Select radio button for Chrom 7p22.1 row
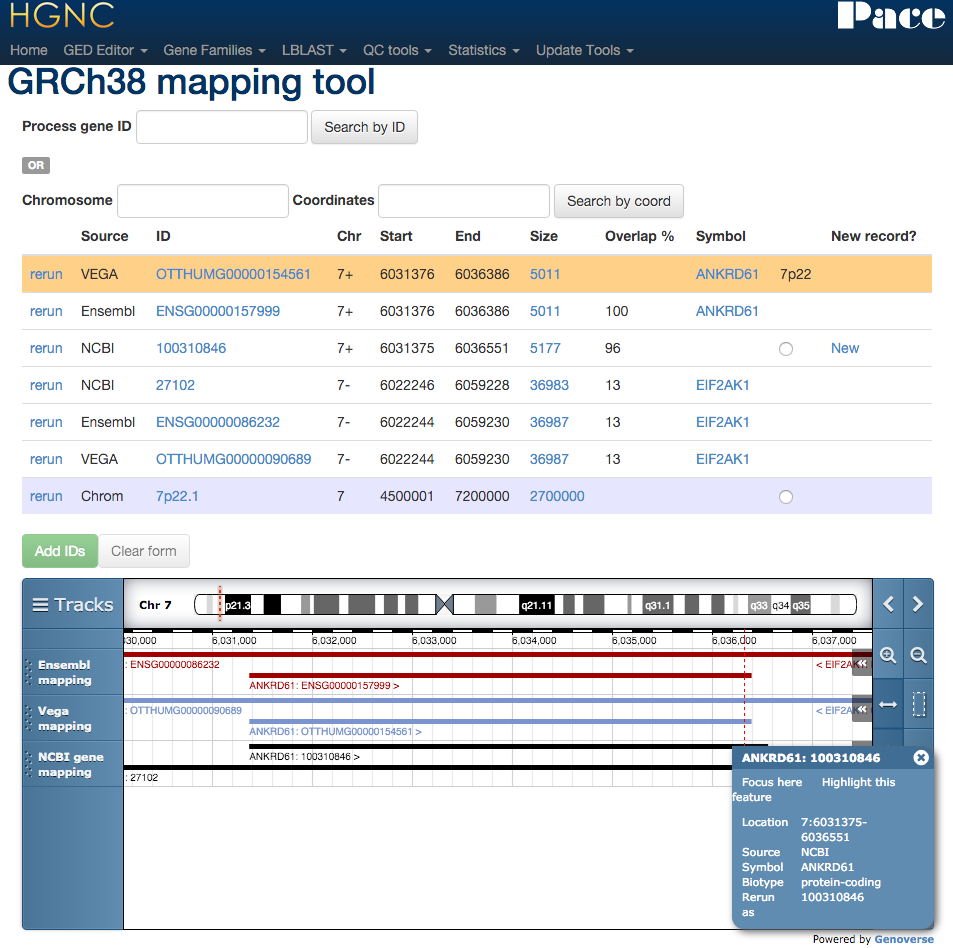 pos(786,497)
